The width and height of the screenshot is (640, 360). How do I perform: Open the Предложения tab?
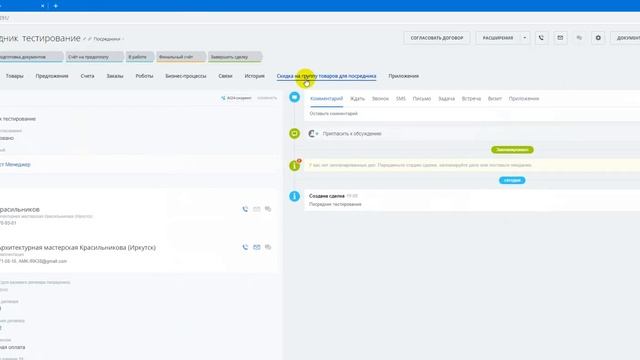52,76
